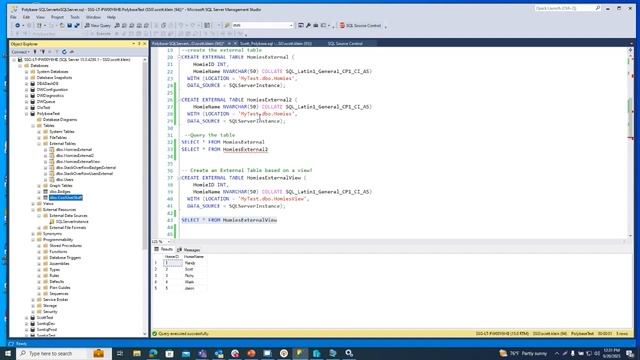Expand the Stored Procedures folder
The width and height of the screenshot is (640, 360).
[x=40, y=246]
